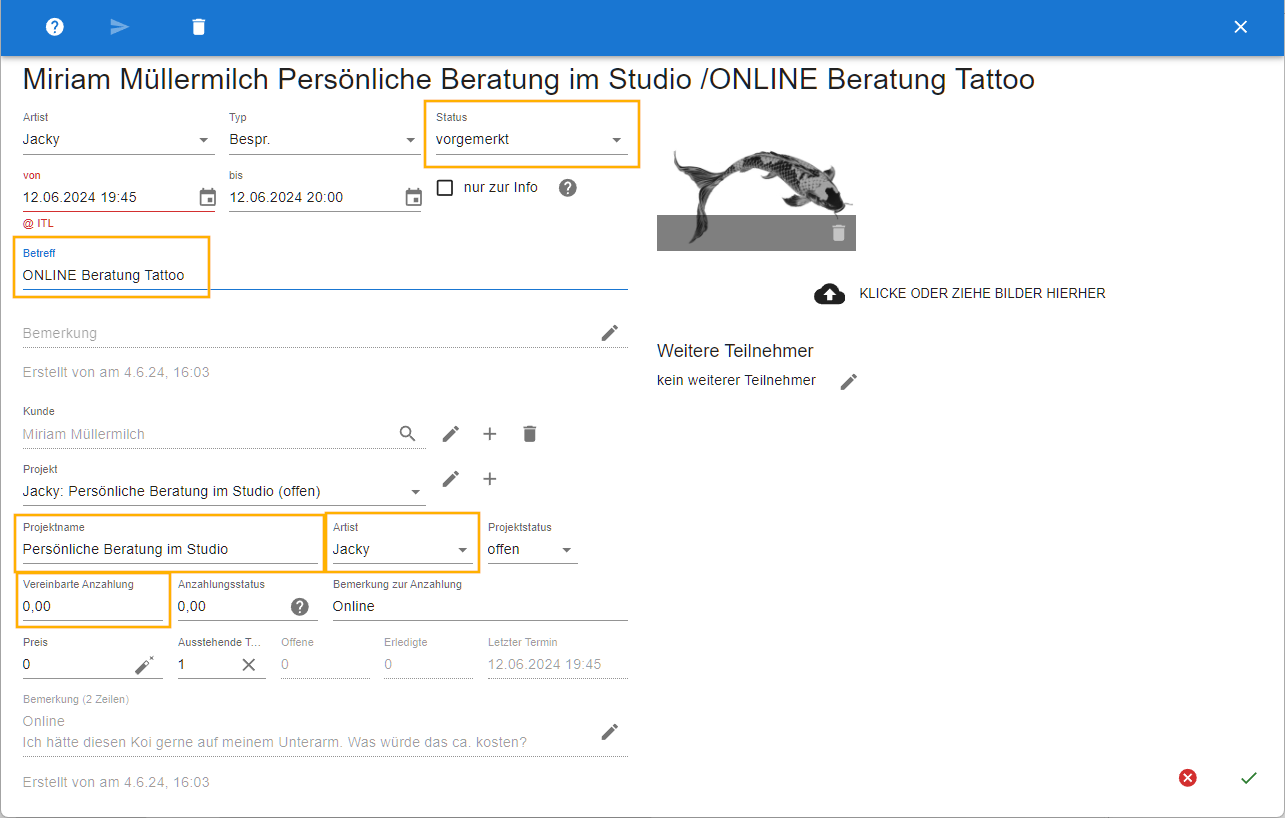This screenshot has height=818, width=1285.
Task: Open Status dropdown showing vorgemerkt
Action: [532, 140]
